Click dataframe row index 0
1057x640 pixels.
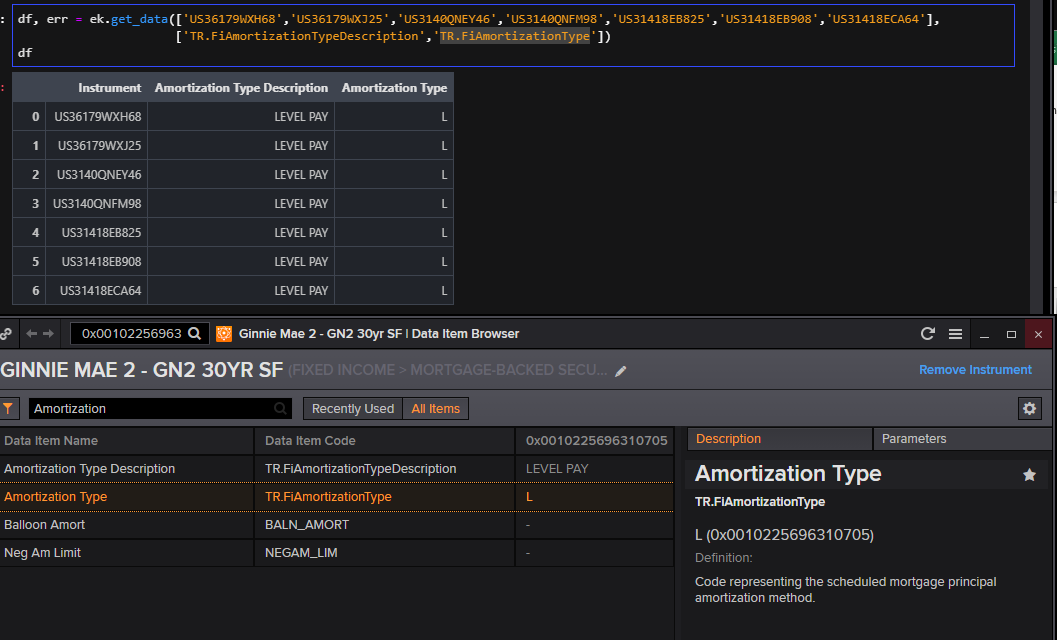pos(29,117)
